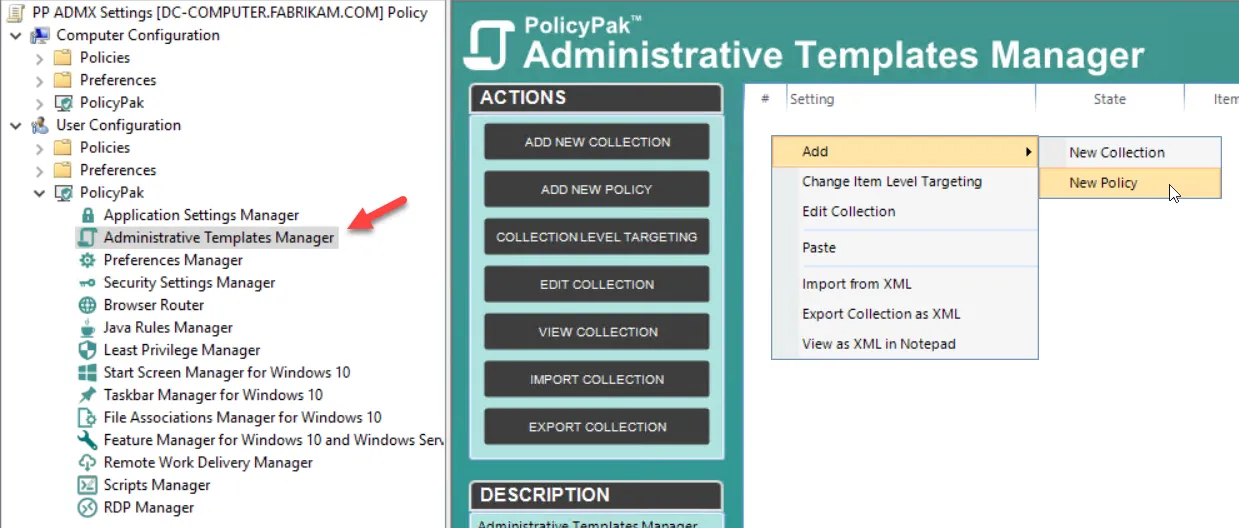This screenshot has height=528, width=1239.
Task: Click the Administrative Templates Manager tree icon
Action: point(87,238)
